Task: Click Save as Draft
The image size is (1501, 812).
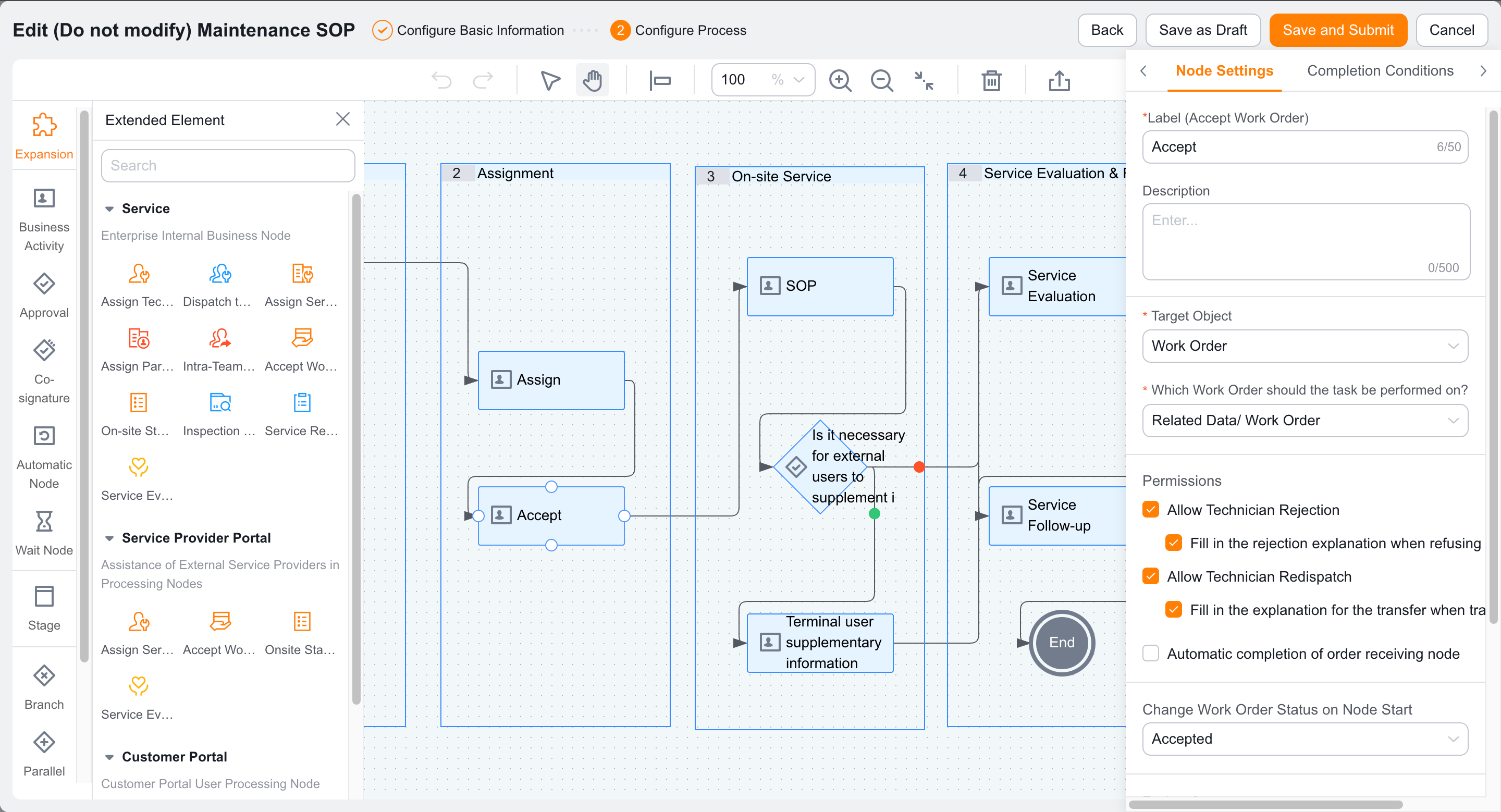Action: [1203, 30]
